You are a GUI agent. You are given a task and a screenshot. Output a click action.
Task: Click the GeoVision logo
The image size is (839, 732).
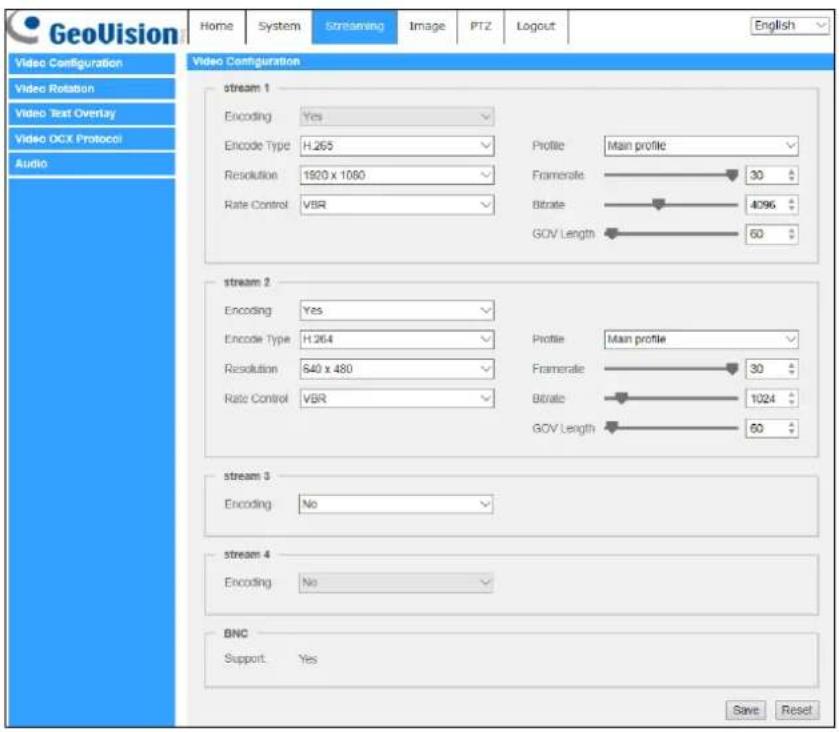(x=94, y=30)
